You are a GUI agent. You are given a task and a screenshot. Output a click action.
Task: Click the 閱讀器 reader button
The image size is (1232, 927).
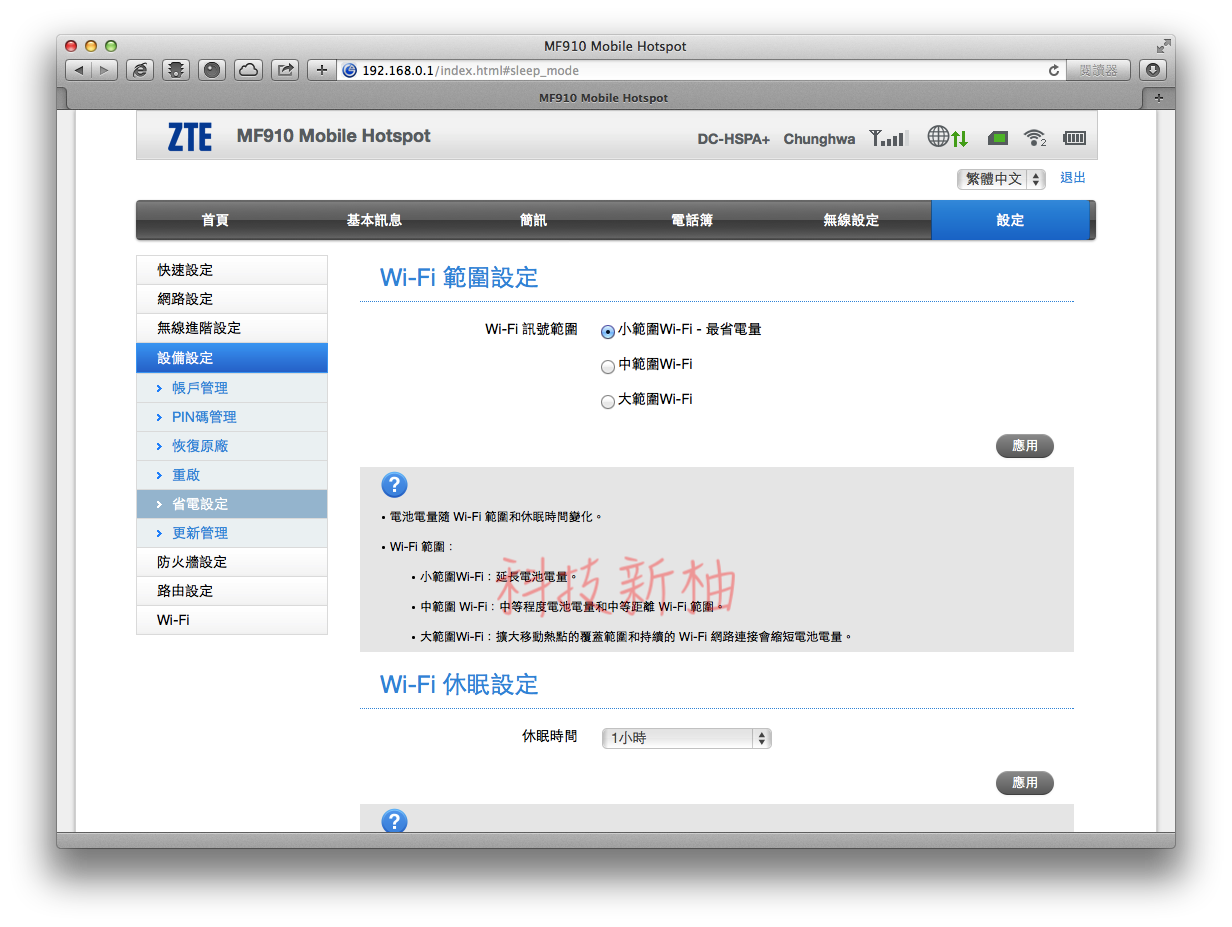pyautogui.click(x=1098, y=70)
